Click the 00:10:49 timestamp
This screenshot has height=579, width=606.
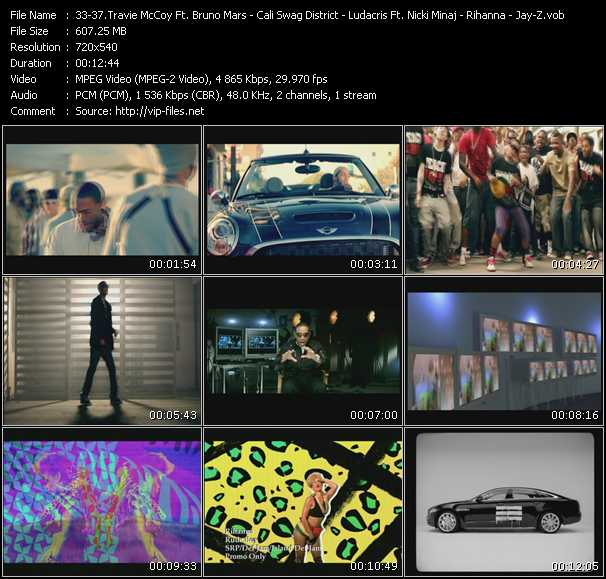(374, 566)
